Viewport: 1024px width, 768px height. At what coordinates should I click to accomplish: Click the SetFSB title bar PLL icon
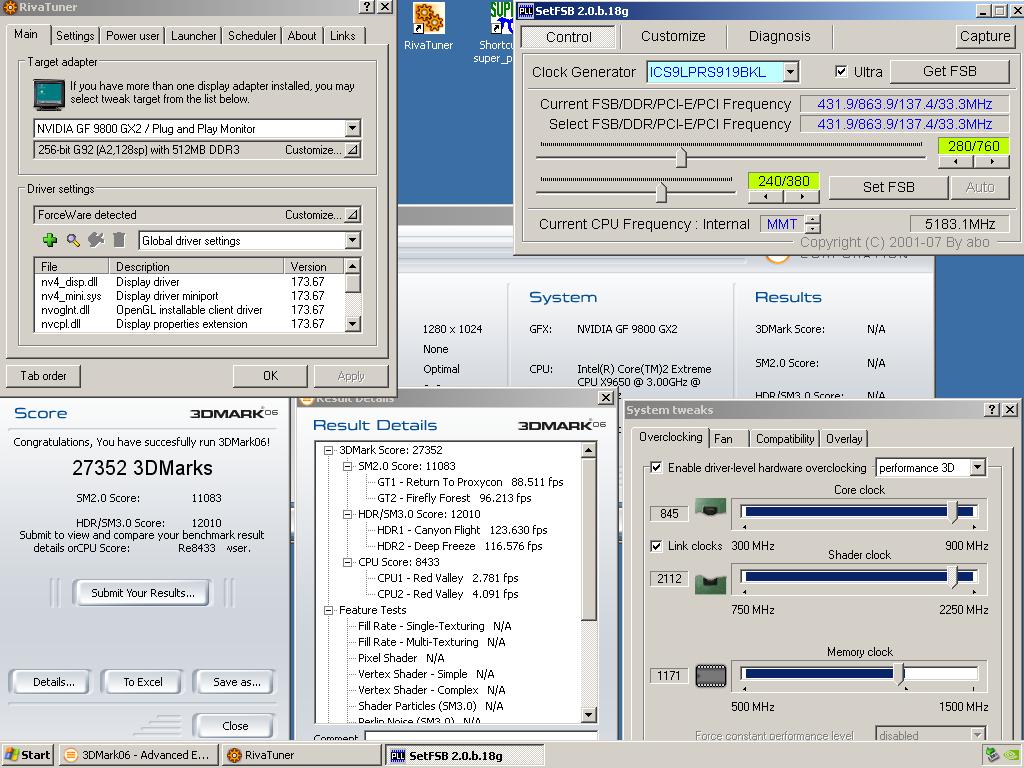click(526, 11)
